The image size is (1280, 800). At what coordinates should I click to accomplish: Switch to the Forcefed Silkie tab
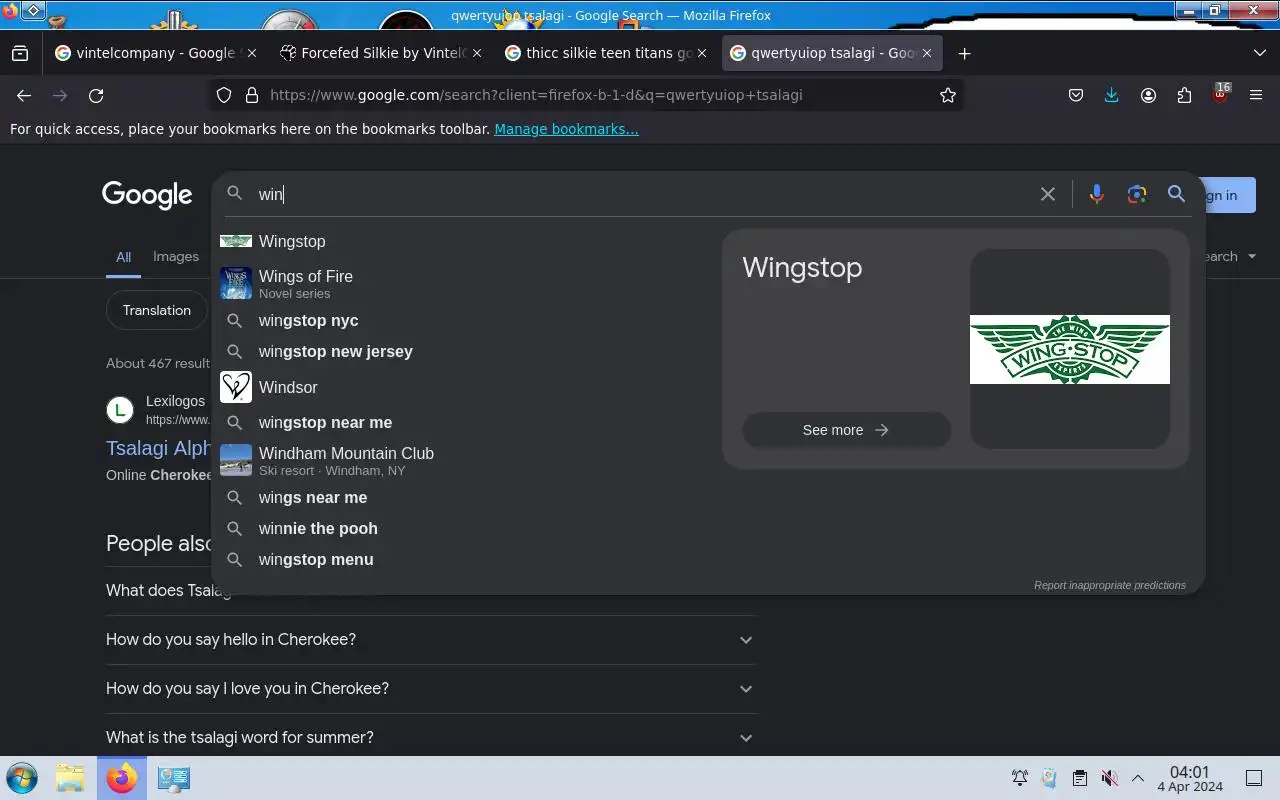click(x=380, y=53)
